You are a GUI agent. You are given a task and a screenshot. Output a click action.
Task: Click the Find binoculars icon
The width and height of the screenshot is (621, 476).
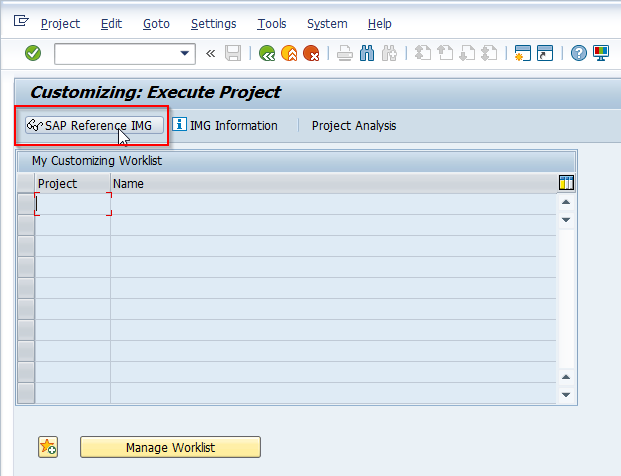tap(367, 53)
